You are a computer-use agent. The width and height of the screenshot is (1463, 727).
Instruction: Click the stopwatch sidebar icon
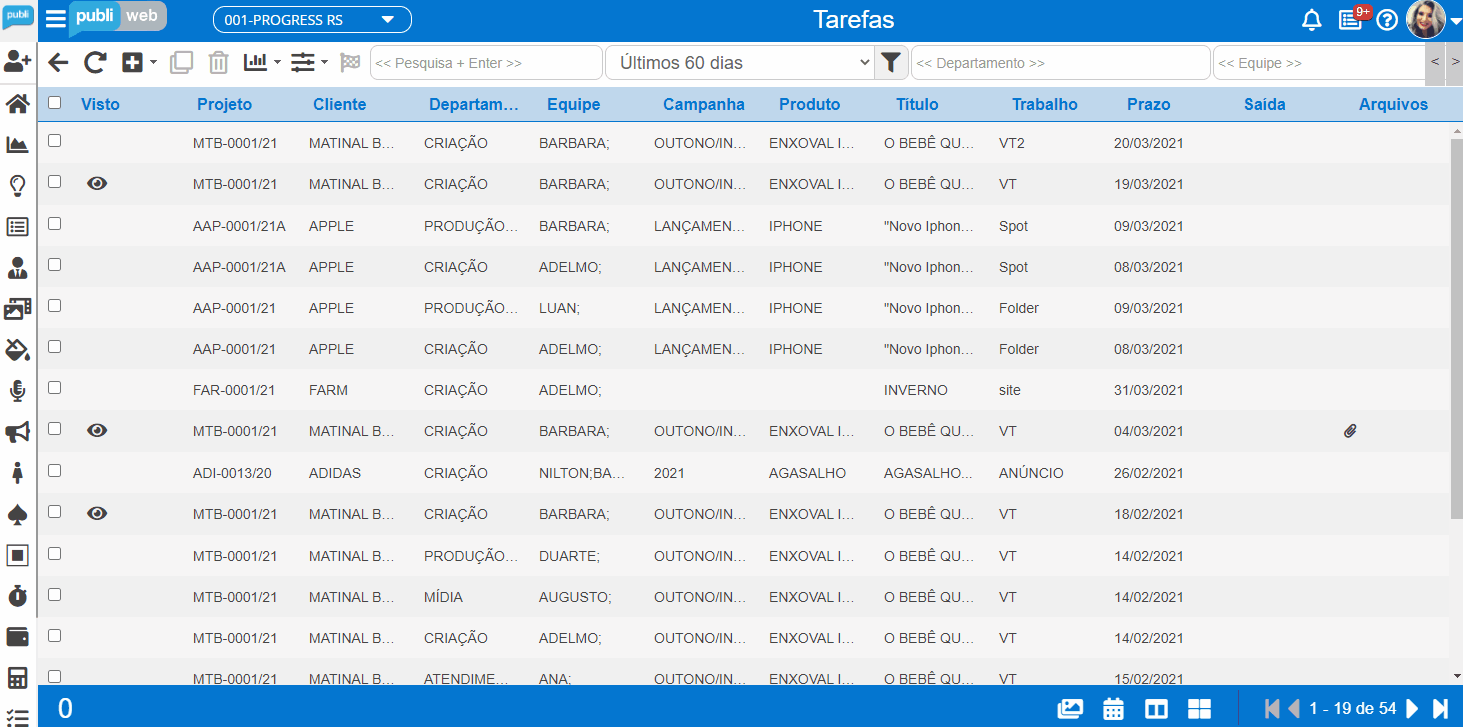pyautogui.click(x=17, y=596)
